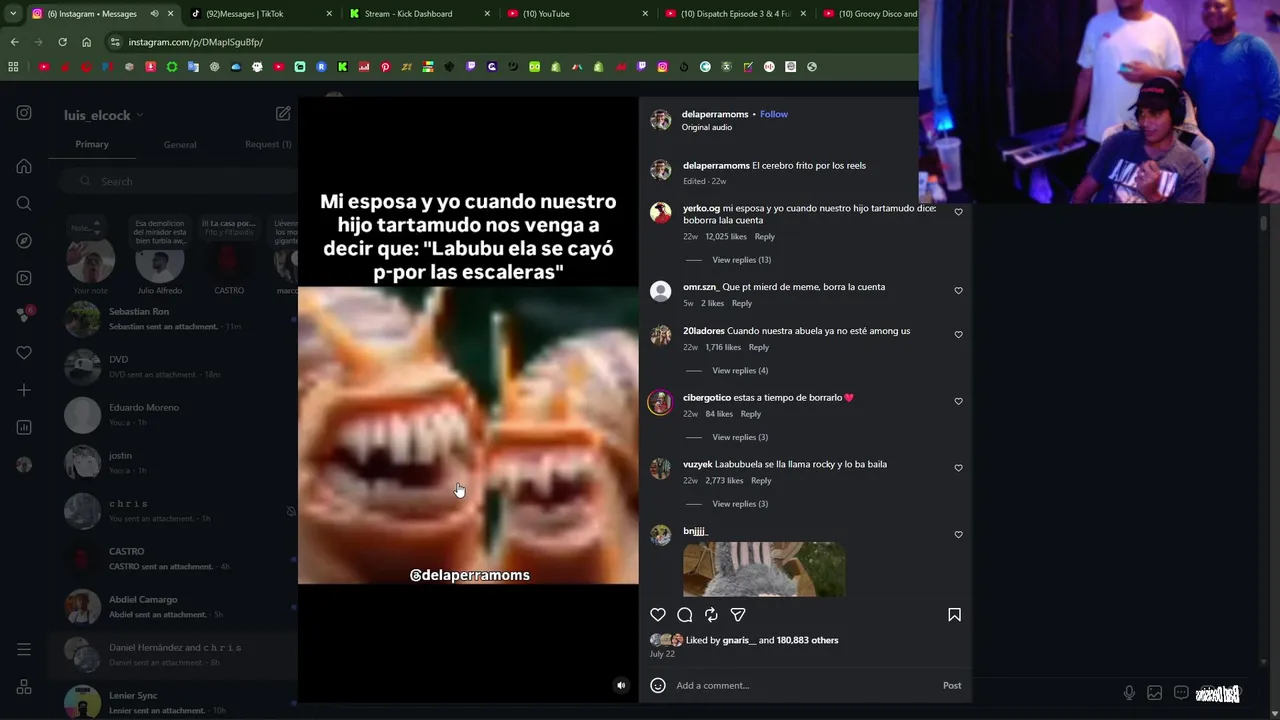Go back with the browser back arrow
The width and height of the screenshot is (1280, 720).
point(14,42)
